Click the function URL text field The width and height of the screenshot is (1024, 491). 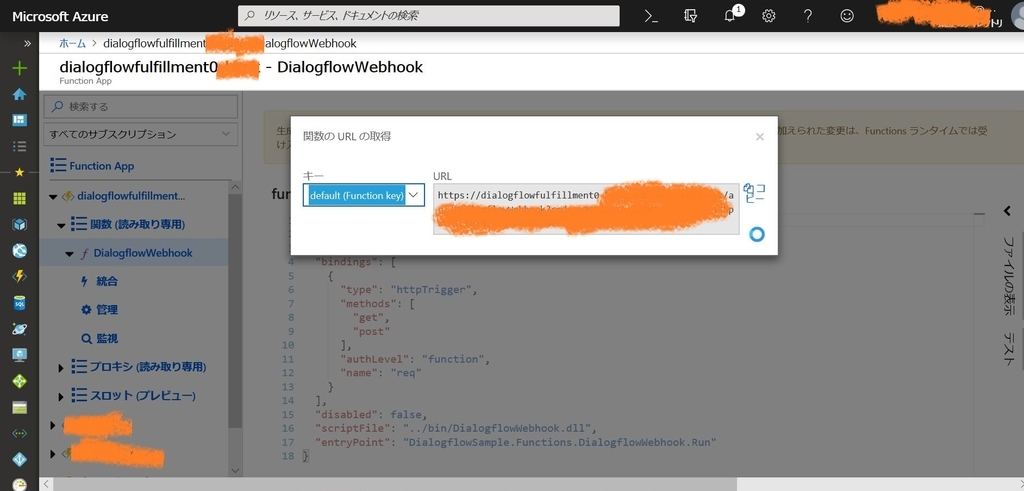[x=586, y=208]
